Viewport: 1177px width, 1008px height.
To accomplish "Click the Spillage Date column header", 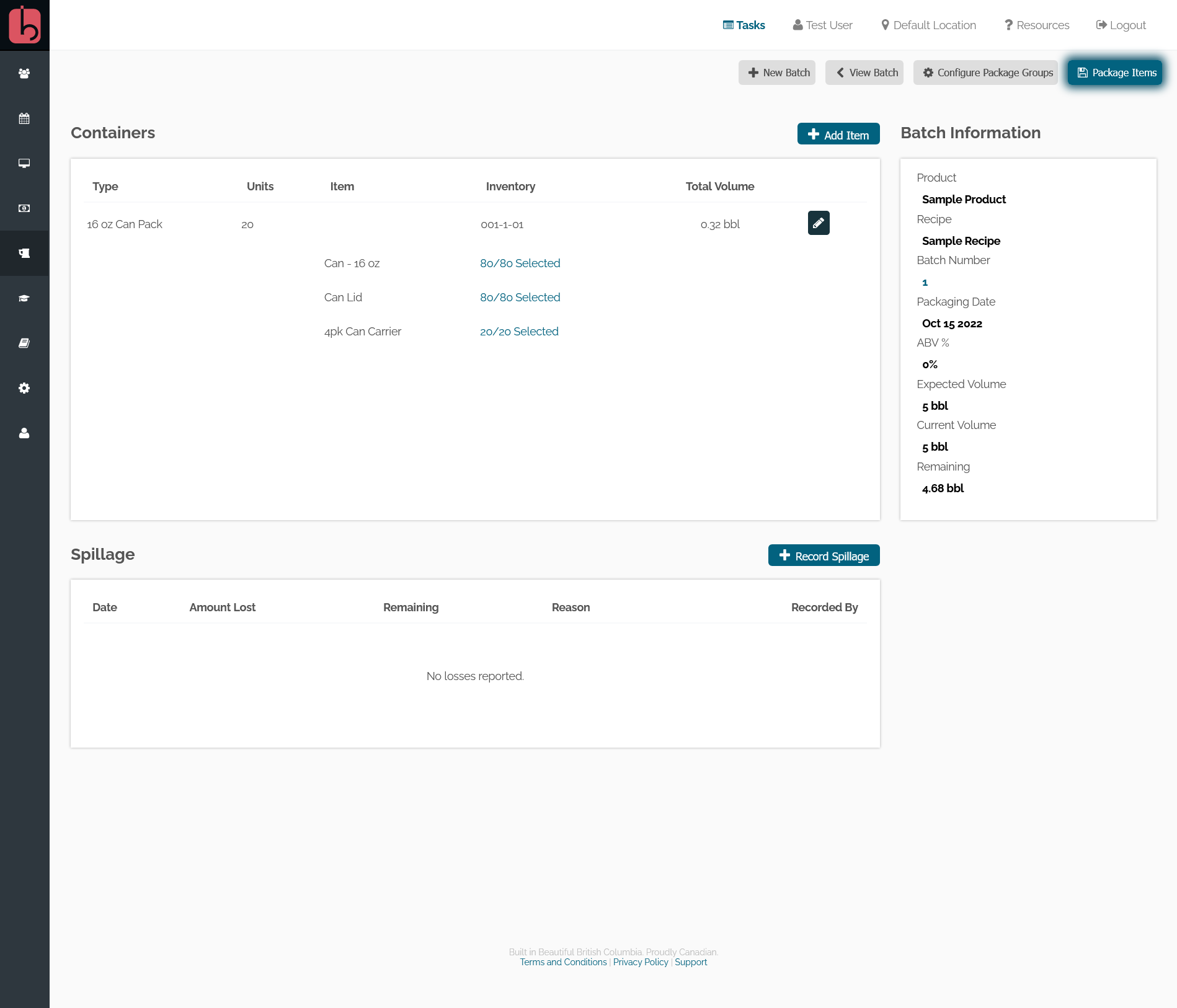I will [104, 607].
